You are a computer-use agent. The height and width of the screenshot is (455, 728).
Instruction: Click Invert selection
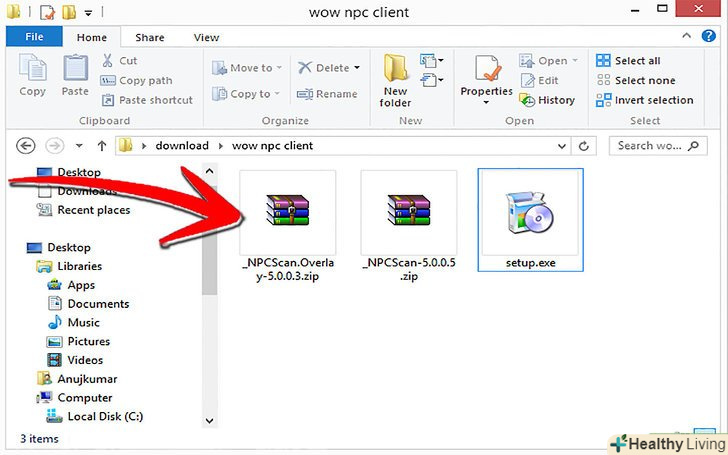644,100
